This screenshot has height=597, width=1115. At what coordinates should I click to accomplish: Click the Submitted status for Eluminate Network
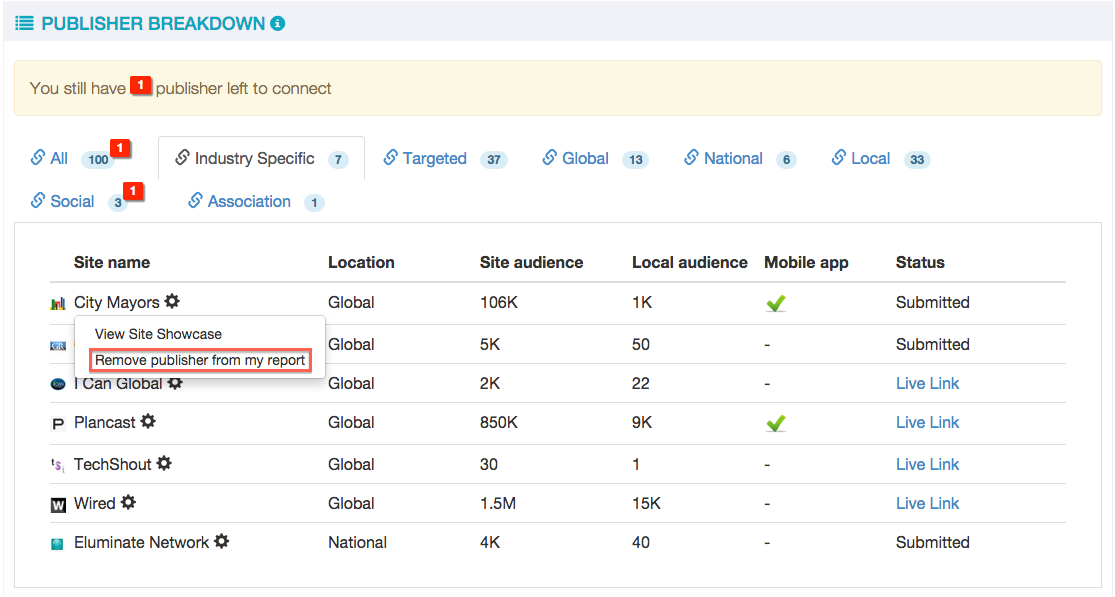[932, 542]
